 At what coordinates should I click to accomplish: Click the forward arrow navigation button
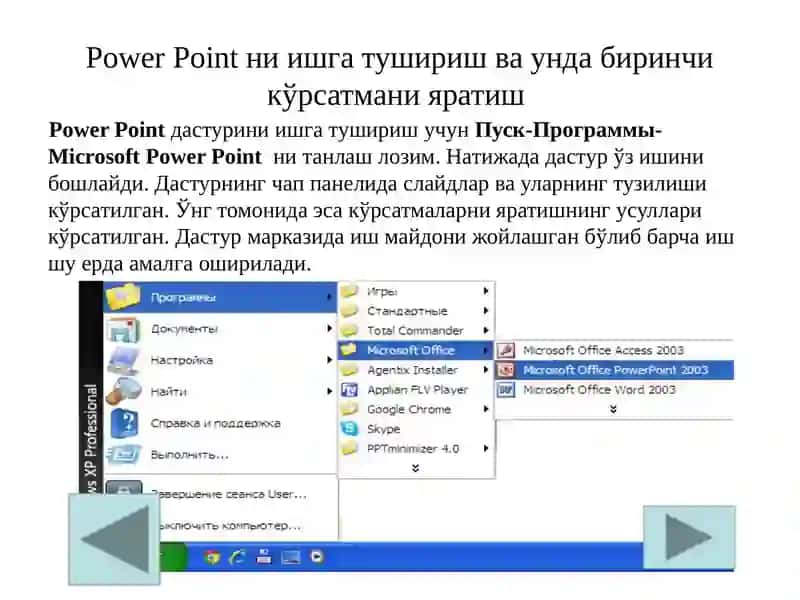pyautogui.click(x=689, y=537)
